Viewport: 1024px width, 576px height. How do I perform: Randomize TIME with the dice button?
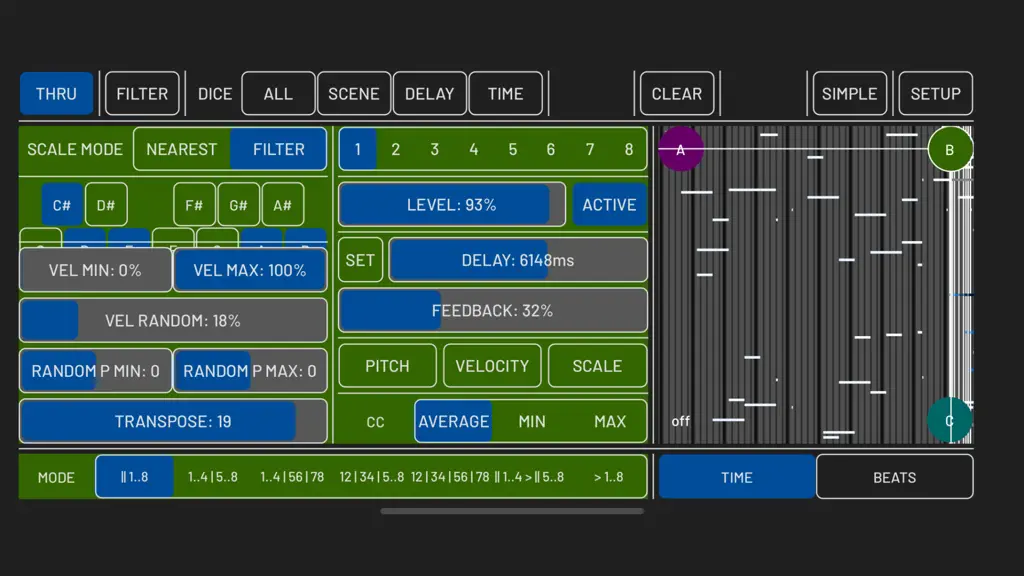(505, 93)
